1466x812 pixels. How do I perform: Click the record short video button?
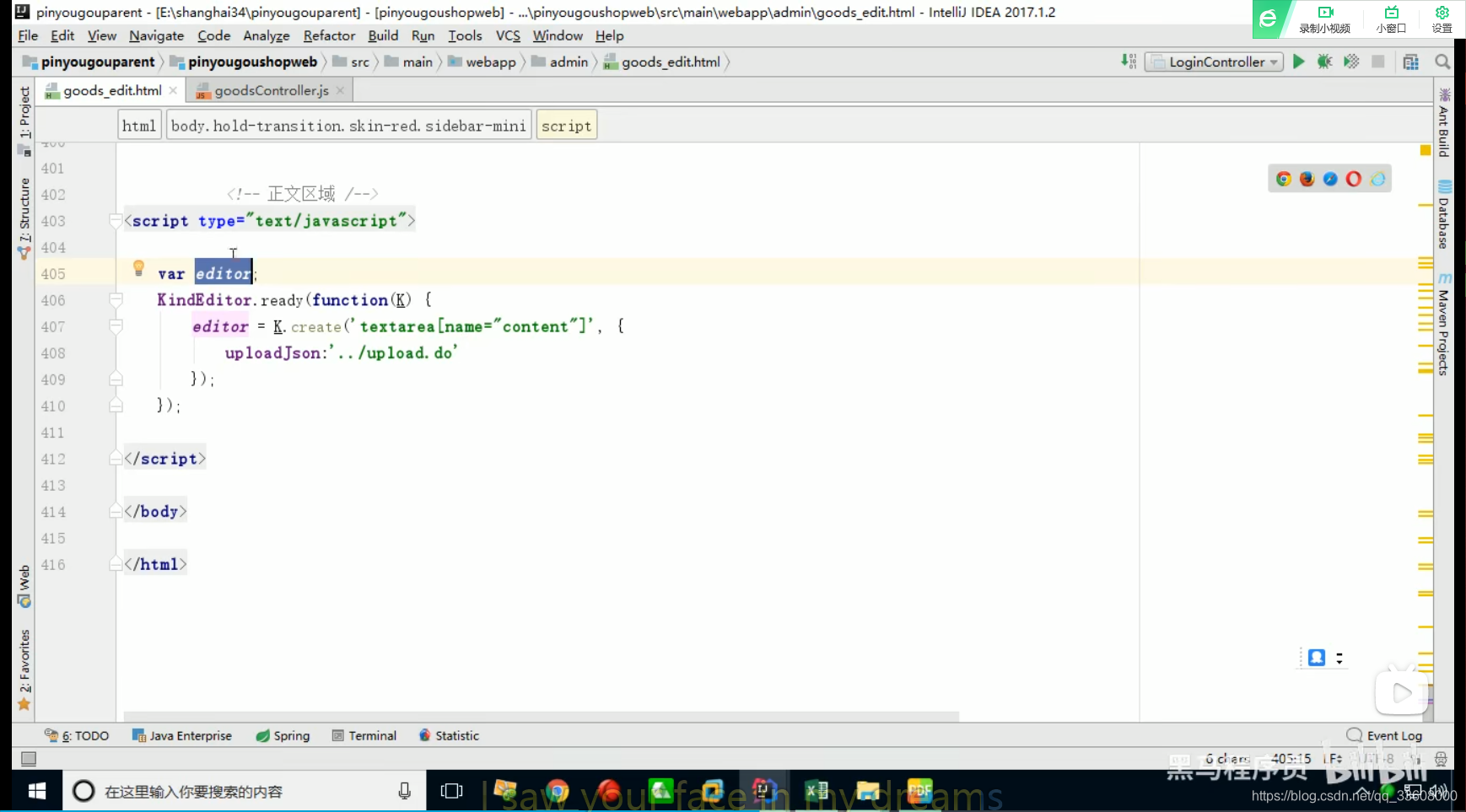click(1325, 19)
